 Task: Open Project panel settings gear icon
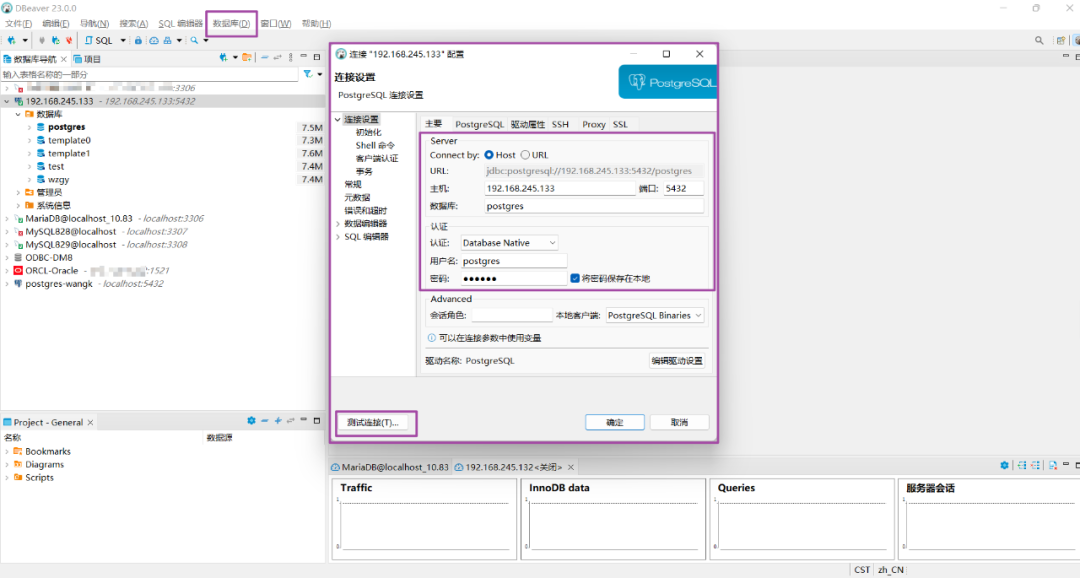point(251,420)
